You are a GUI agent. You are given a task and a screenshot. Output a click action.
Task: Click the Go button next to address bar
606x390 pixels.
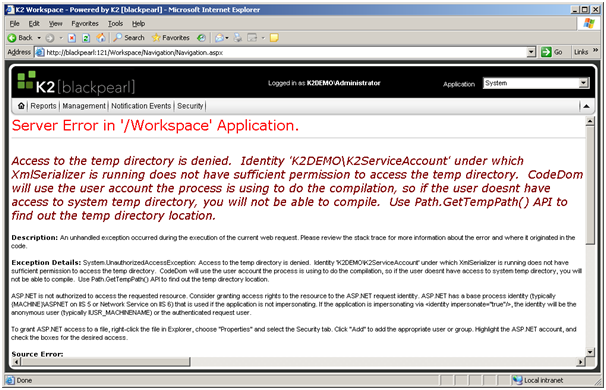[552, 52]
